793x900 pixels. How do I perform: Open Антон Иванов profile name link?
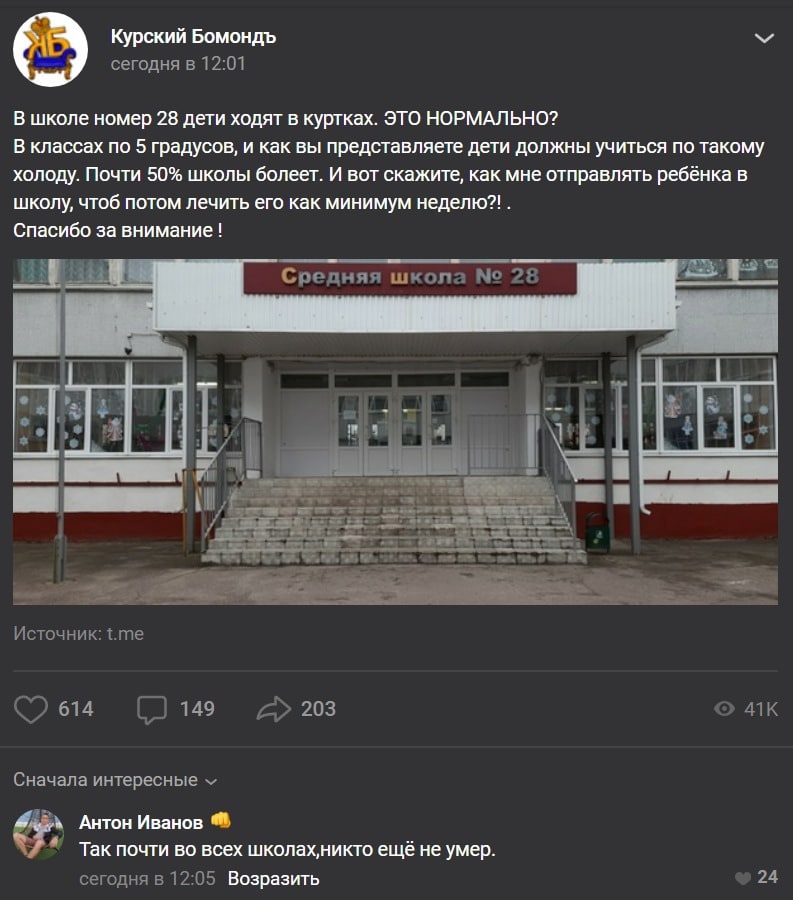coord(141,823)
